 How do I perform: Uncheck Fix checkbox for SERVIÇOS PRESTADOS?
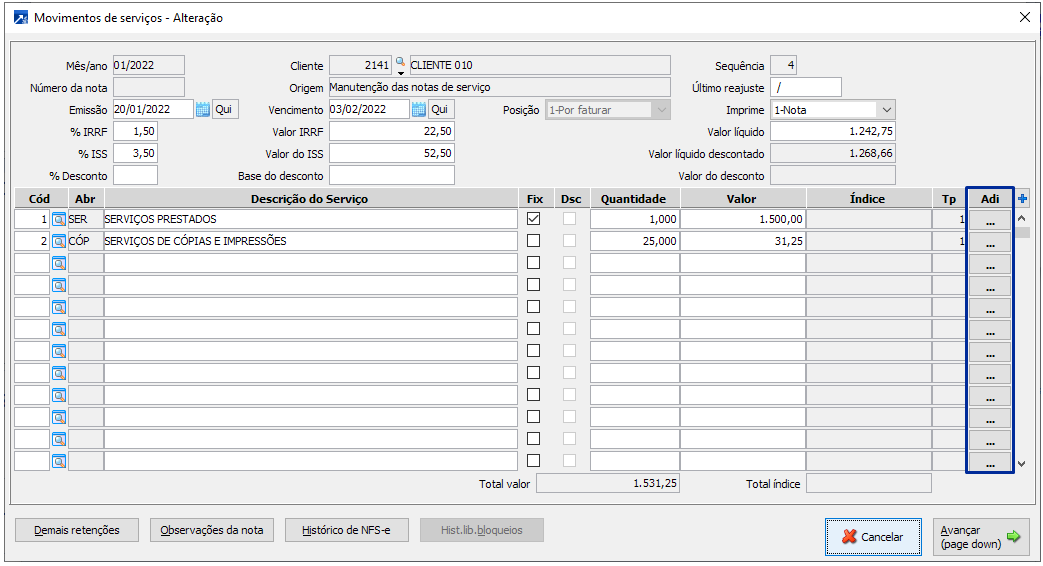point(534,219)
